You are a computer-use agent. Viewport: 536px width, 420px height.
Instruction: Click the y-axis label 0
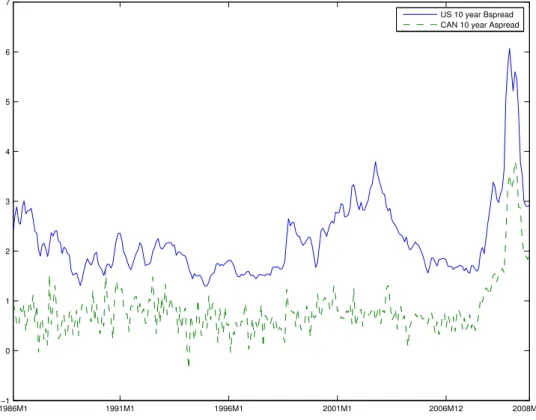coord(7,351)
